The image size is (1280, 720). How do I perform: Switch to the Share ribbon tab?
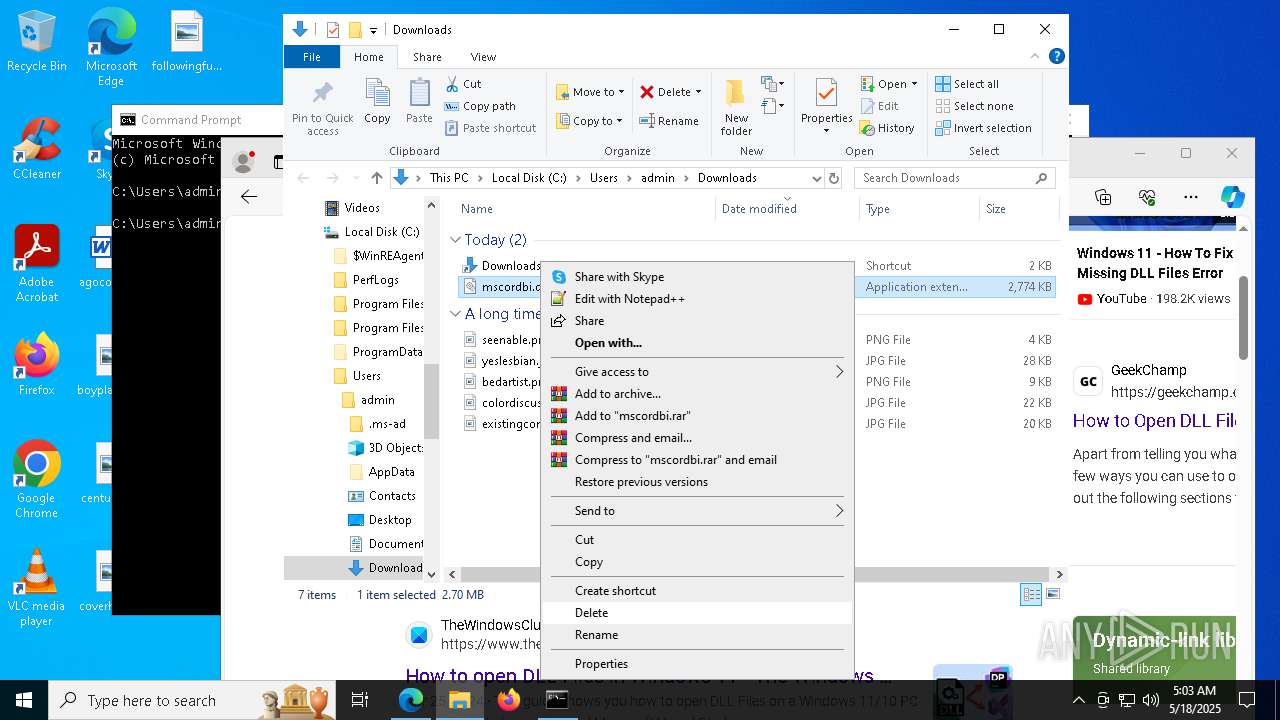point(427,57)
